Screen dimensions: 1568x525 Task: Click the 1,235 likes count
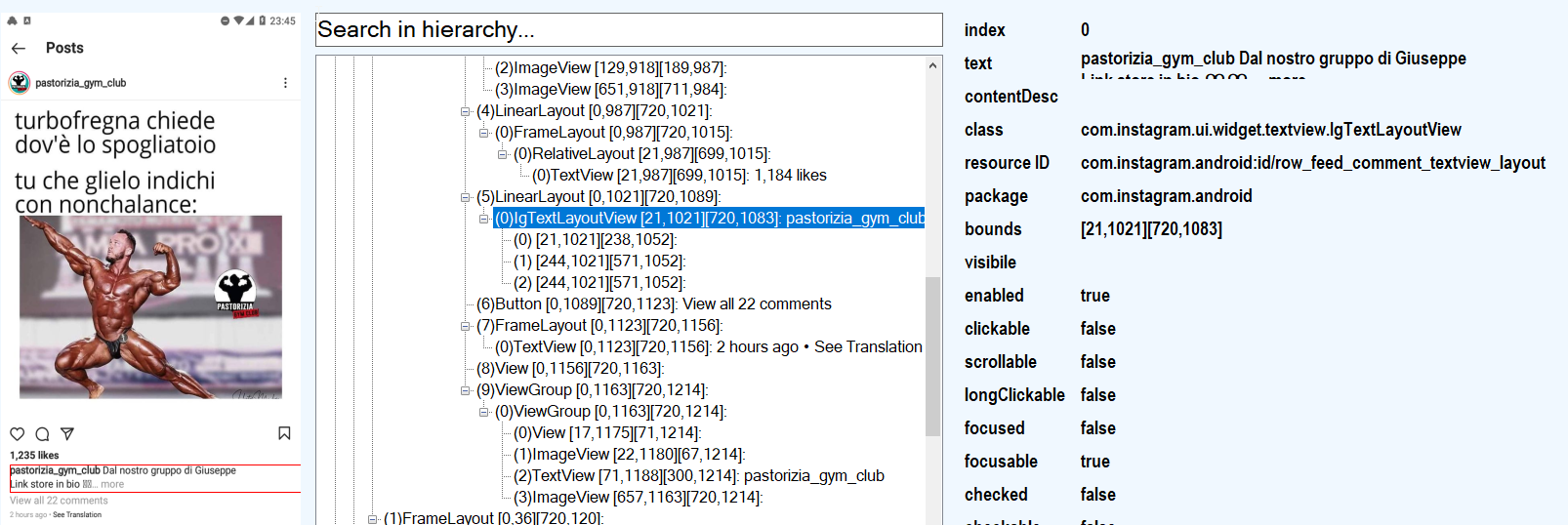tap(34, 455)
